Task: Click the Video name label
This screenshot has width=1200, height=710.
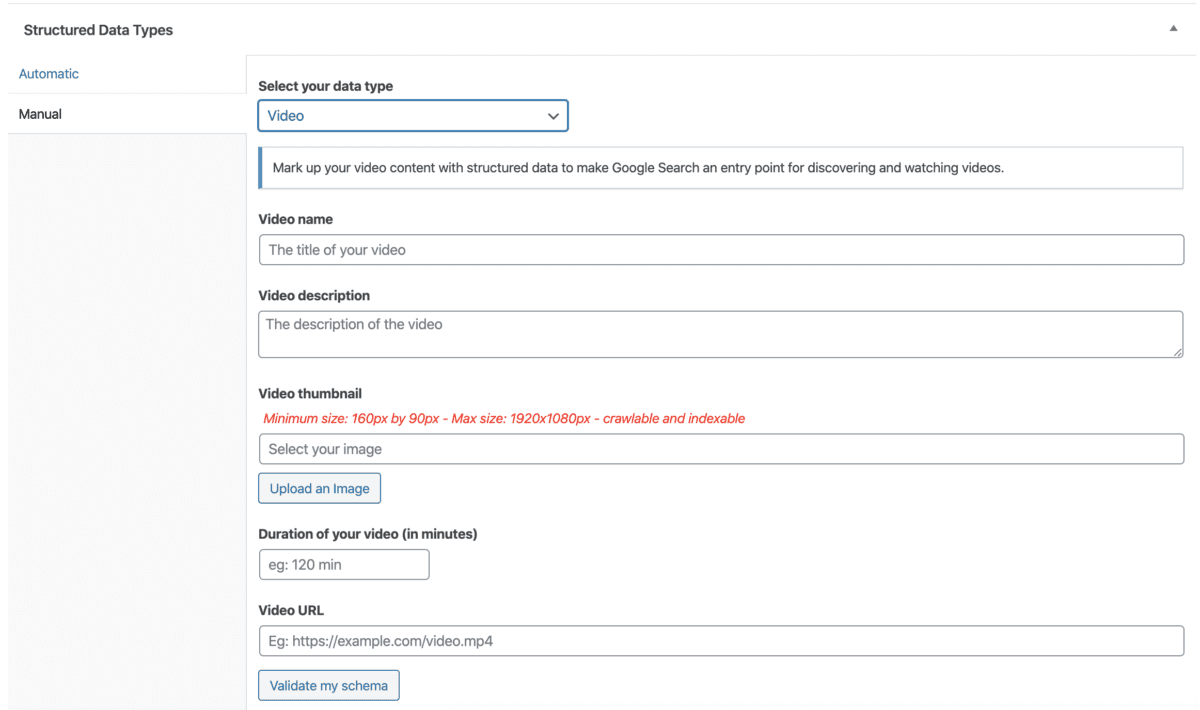Action: tap(296, 219)
